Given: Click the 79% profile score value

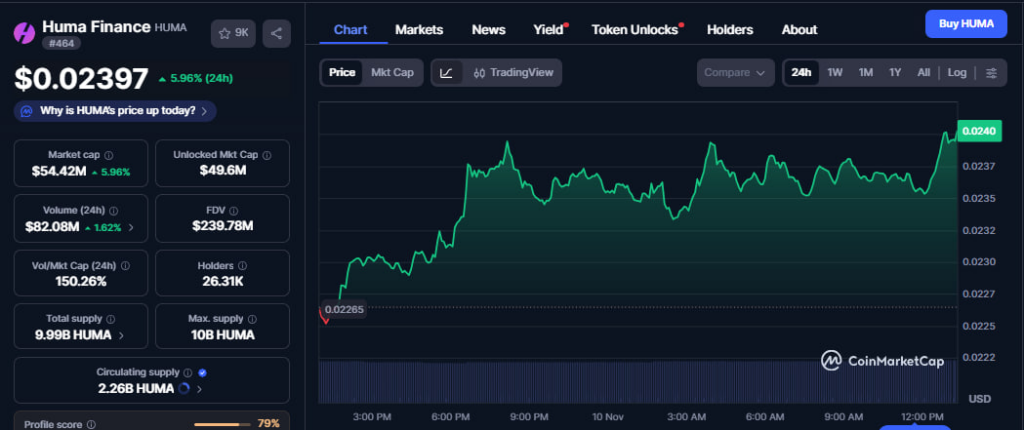Looking at the screenshot, I should point(268,424).
